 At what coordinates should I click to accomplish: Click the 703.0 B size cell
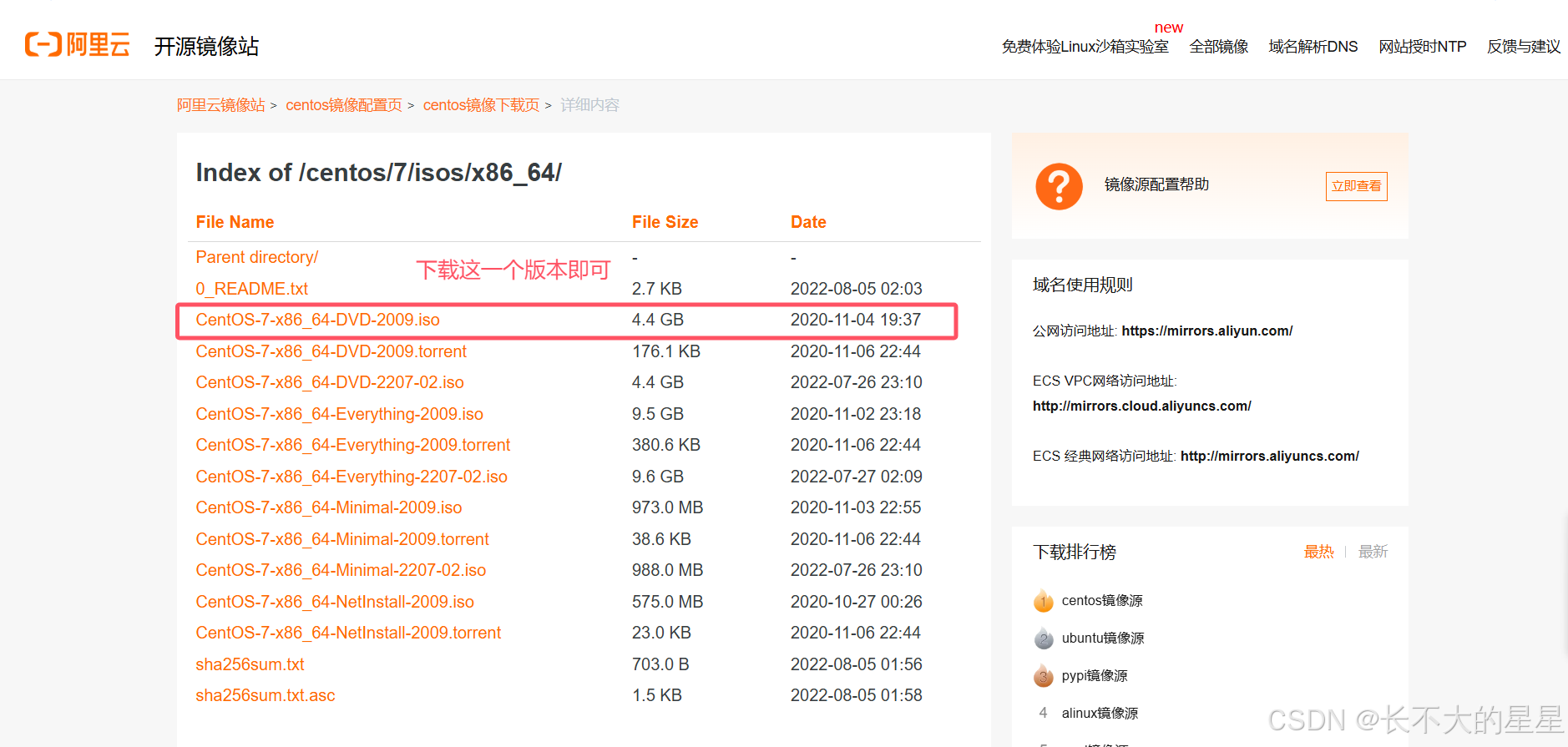pos(660,664)
